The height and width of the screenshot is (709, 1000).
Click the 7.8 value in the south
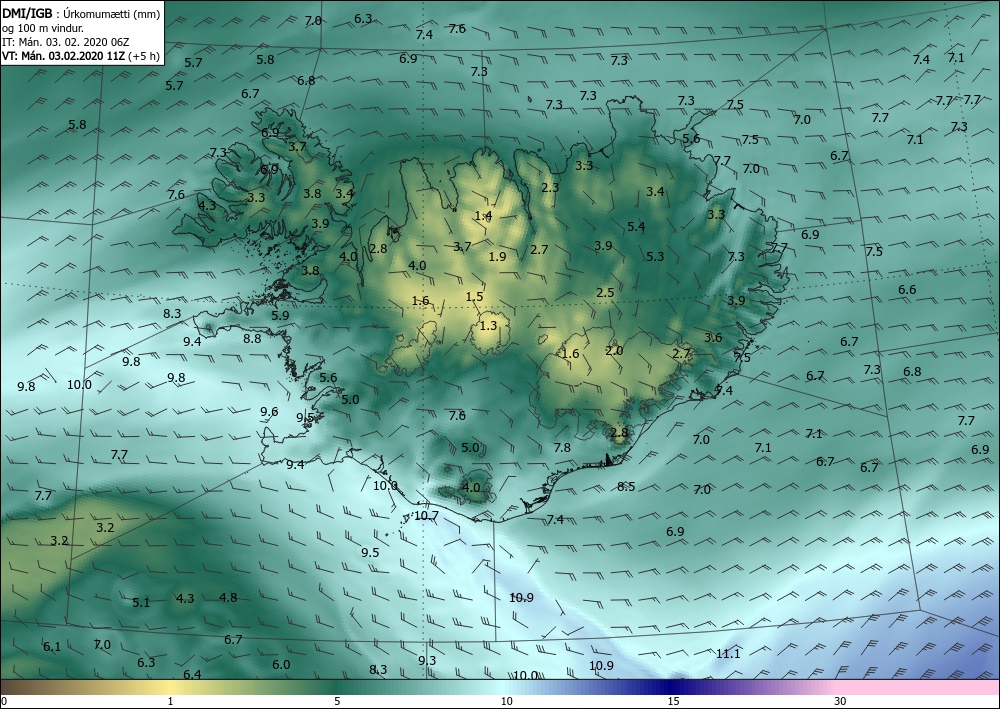click(x=562, y=448)
